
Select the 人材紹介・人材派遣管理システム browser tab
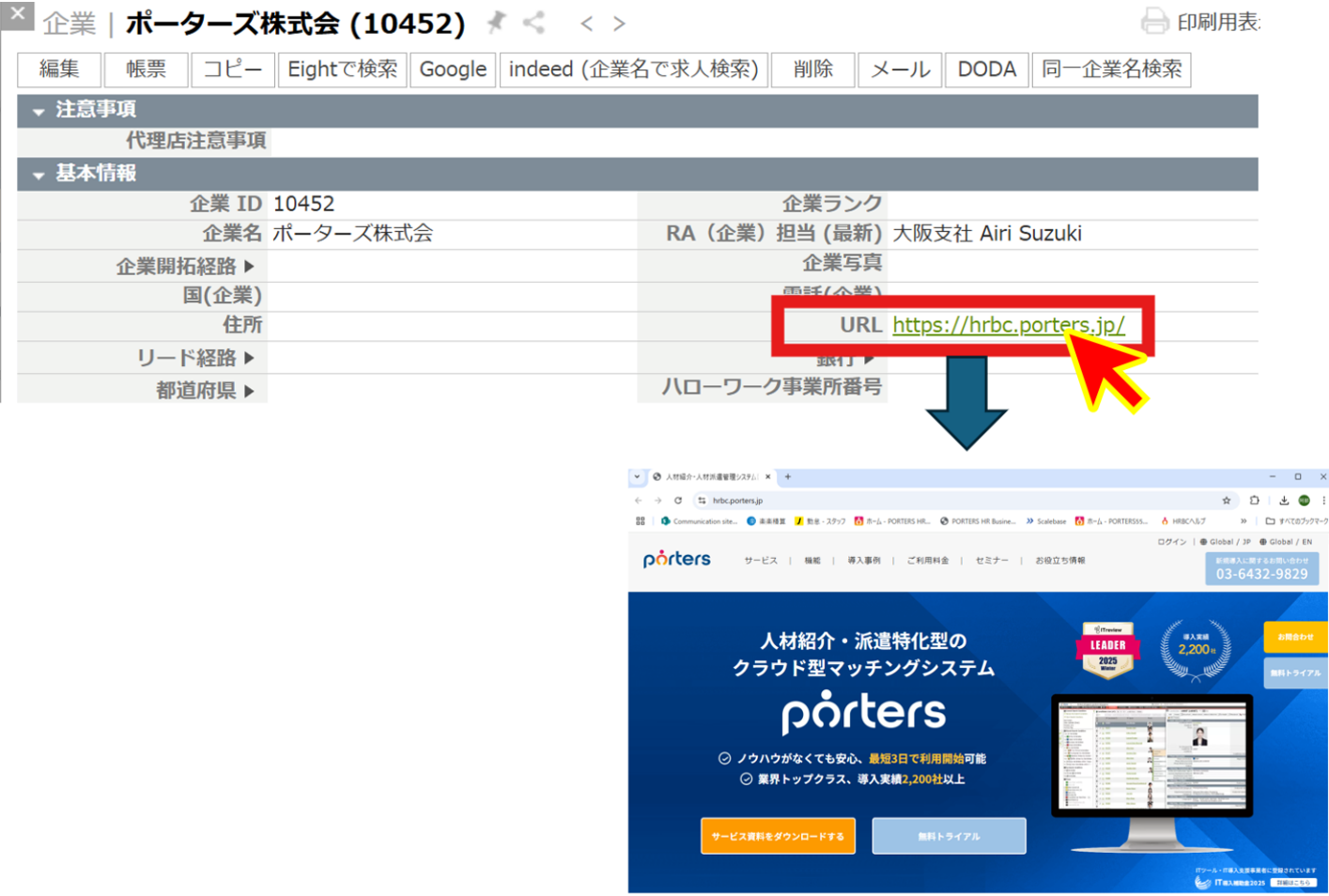(x=711, y=477)
